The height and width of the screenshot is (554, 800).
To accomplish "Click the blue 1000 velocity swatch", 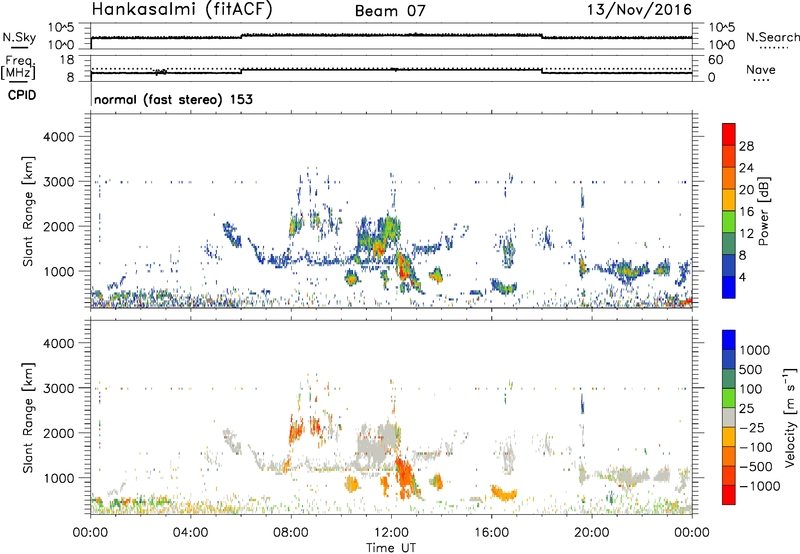I will click(x=729, y=340).
